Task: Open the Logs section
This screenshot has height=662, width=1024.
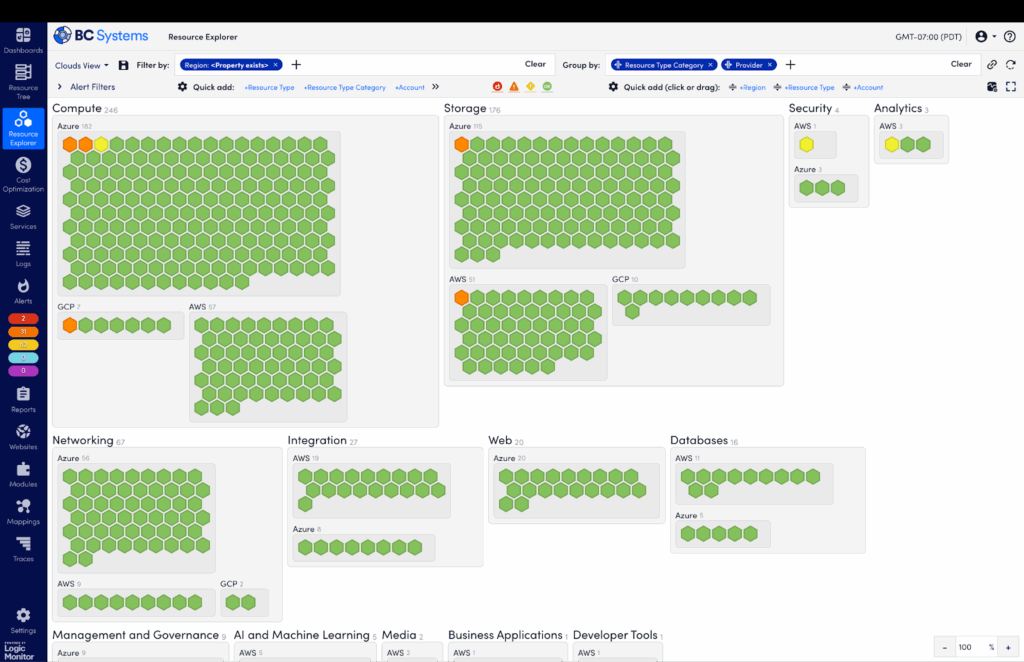Action: tap(23, 254)
